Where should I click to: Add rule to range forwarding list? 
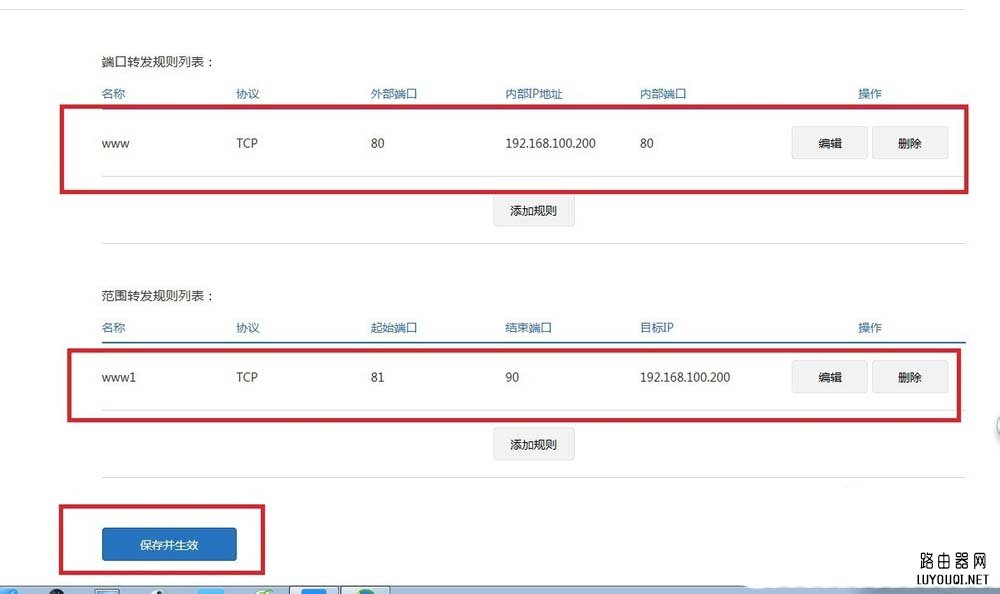(533, 444)
